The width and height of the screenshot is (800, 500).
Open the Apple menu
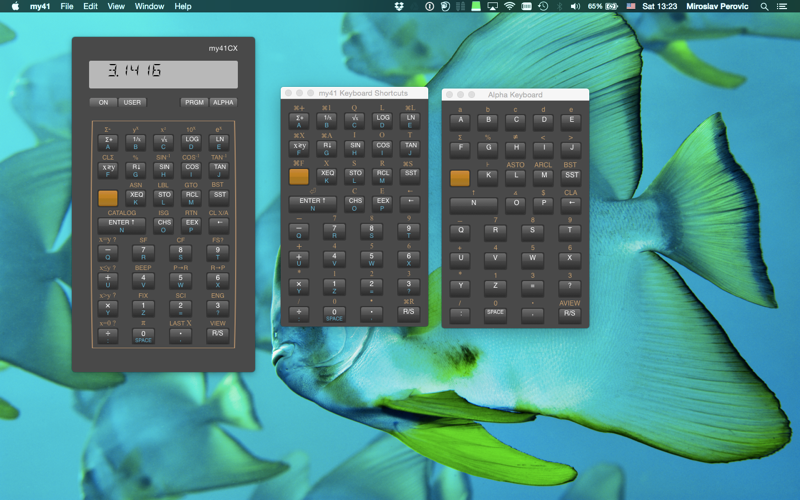(15, 6)
